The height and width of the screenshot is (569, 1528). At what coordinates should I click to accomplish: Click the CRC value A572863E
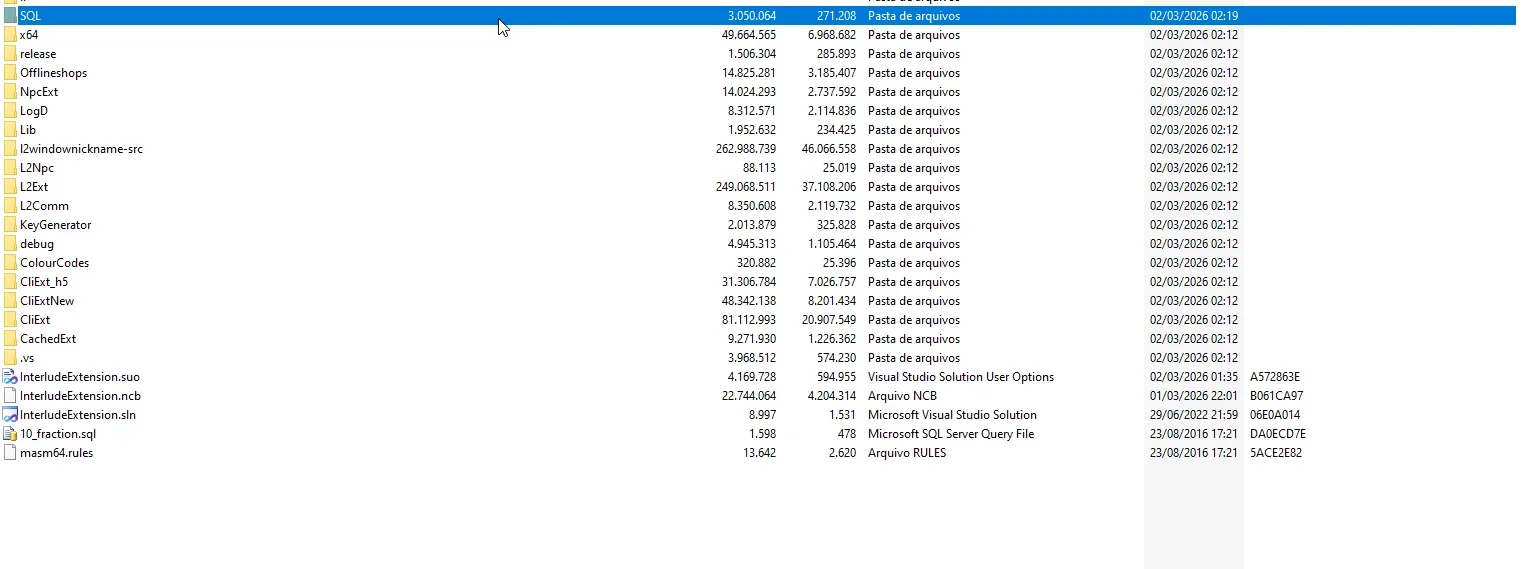[x=1275, y=377]
